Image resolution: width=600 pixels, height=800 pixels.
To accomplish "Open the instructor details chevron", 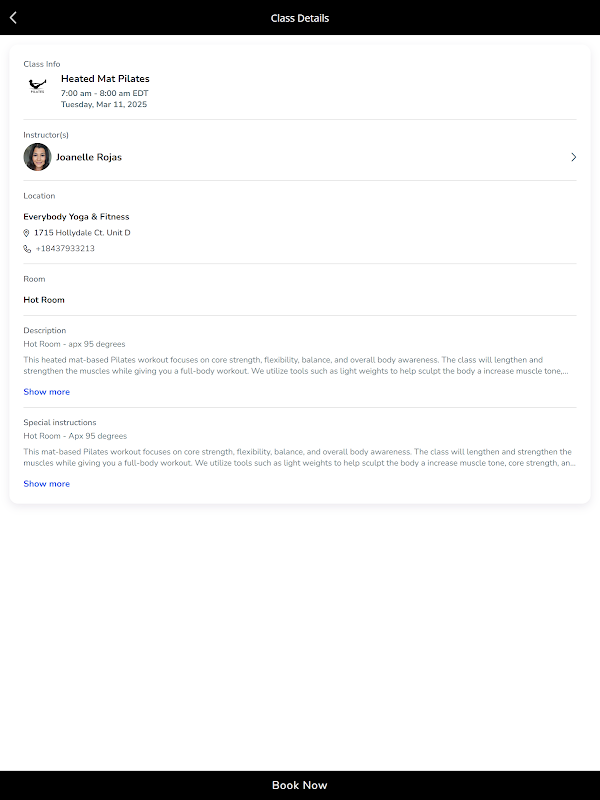I will click(x=573, y=157).
